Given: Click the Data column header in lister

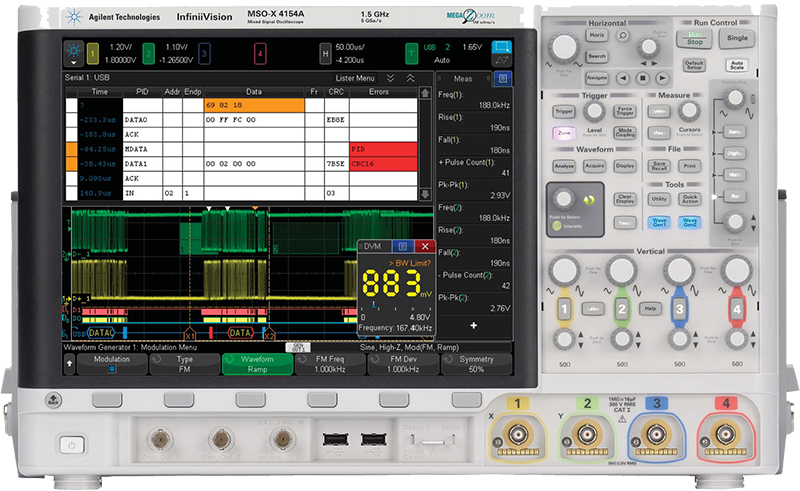Looking at the screenshot, I should [x=254, y=92].
